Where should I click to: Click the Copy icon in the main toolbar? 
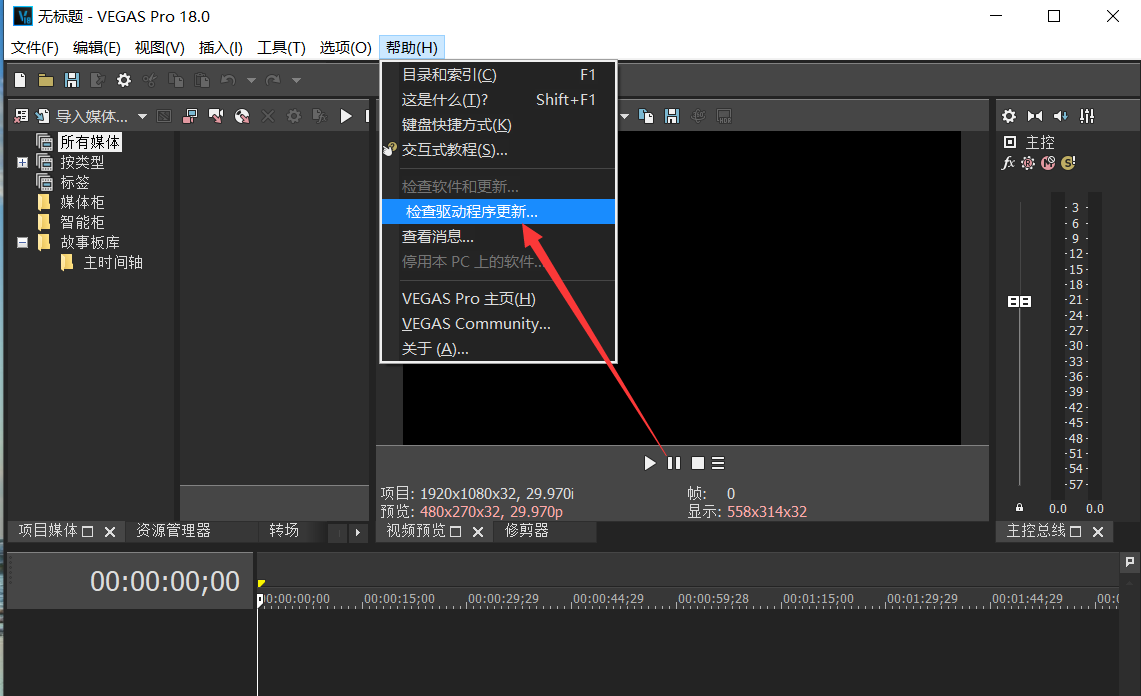click(x=176, y=80)
